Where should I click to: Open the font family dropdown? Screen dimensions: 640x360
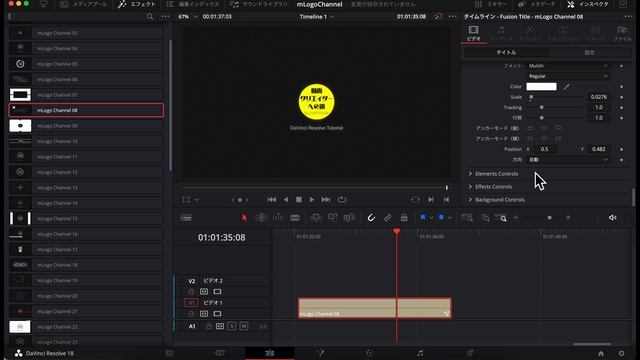[x=568, y=66]
